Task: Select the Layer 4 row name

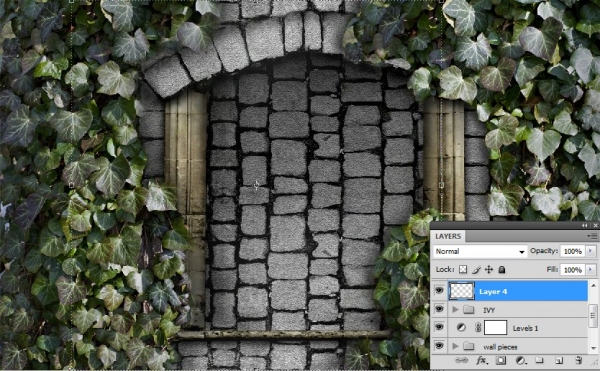Action: [x=493, y=291]
